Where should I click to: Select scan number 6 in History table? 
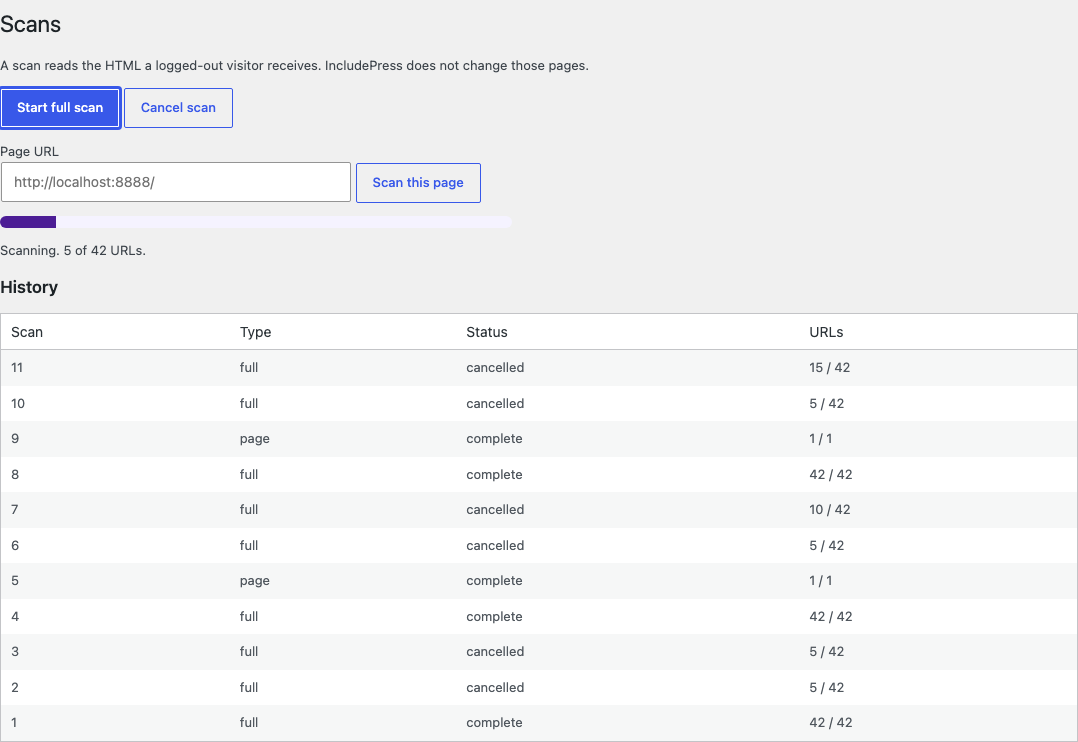point(15,545)
